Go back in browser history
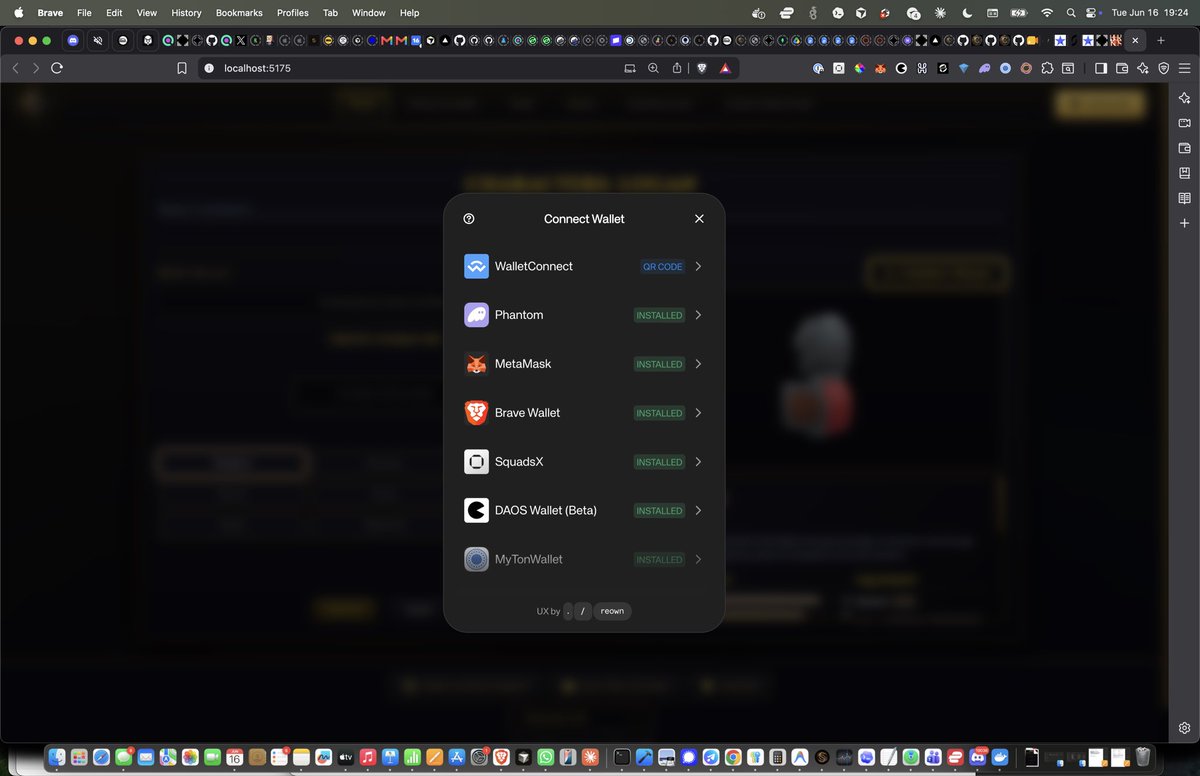This screenshot has width=1200, height=776. point(16,68)
